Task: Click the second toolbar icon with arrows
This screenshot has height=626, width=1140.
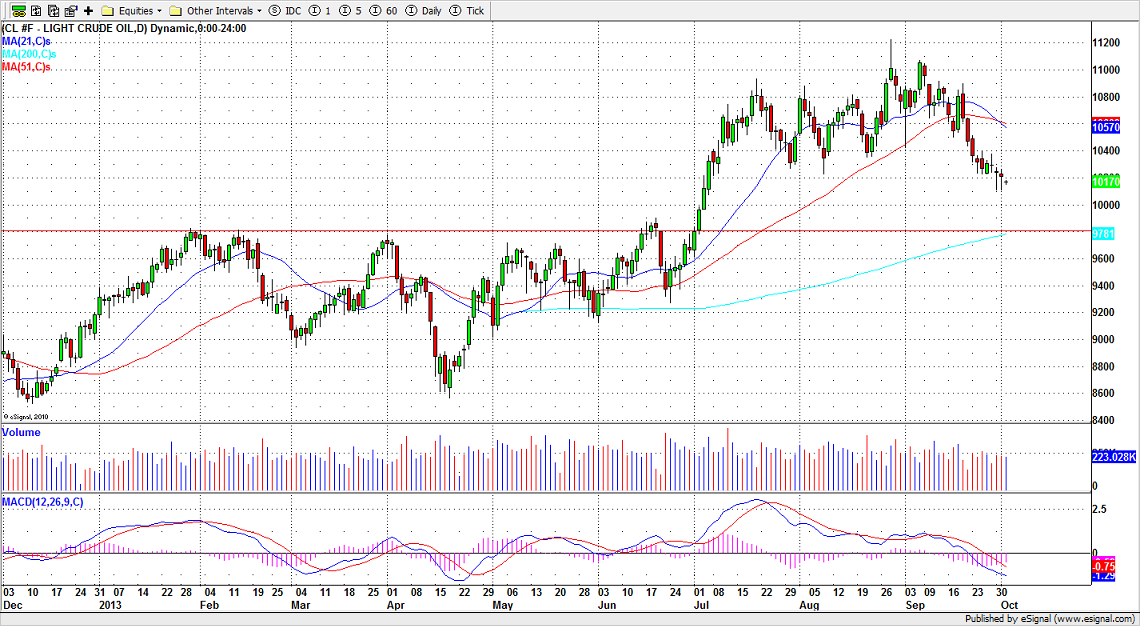Action: pos(35,11)
